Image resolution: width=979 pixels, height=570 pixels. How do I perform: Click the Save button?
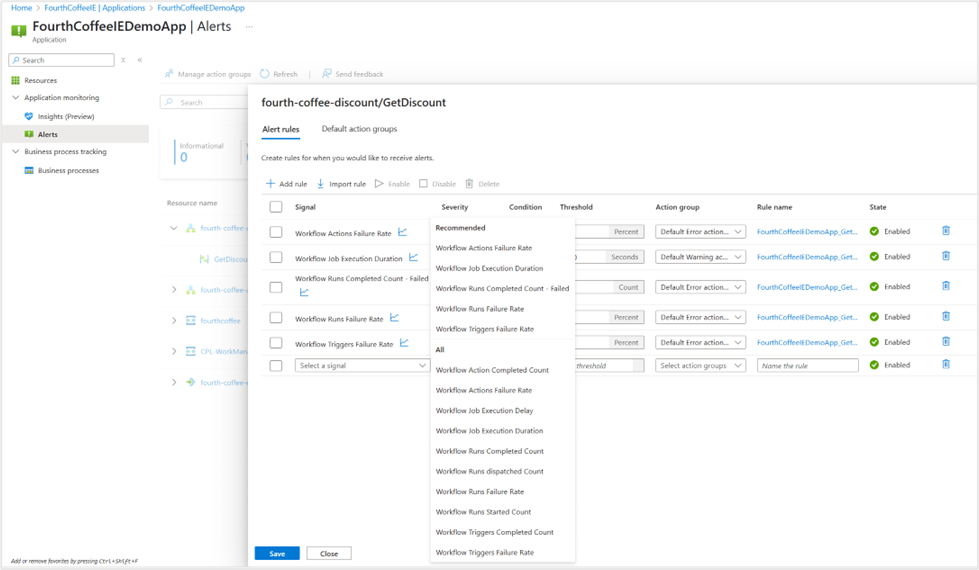[277, 553]
